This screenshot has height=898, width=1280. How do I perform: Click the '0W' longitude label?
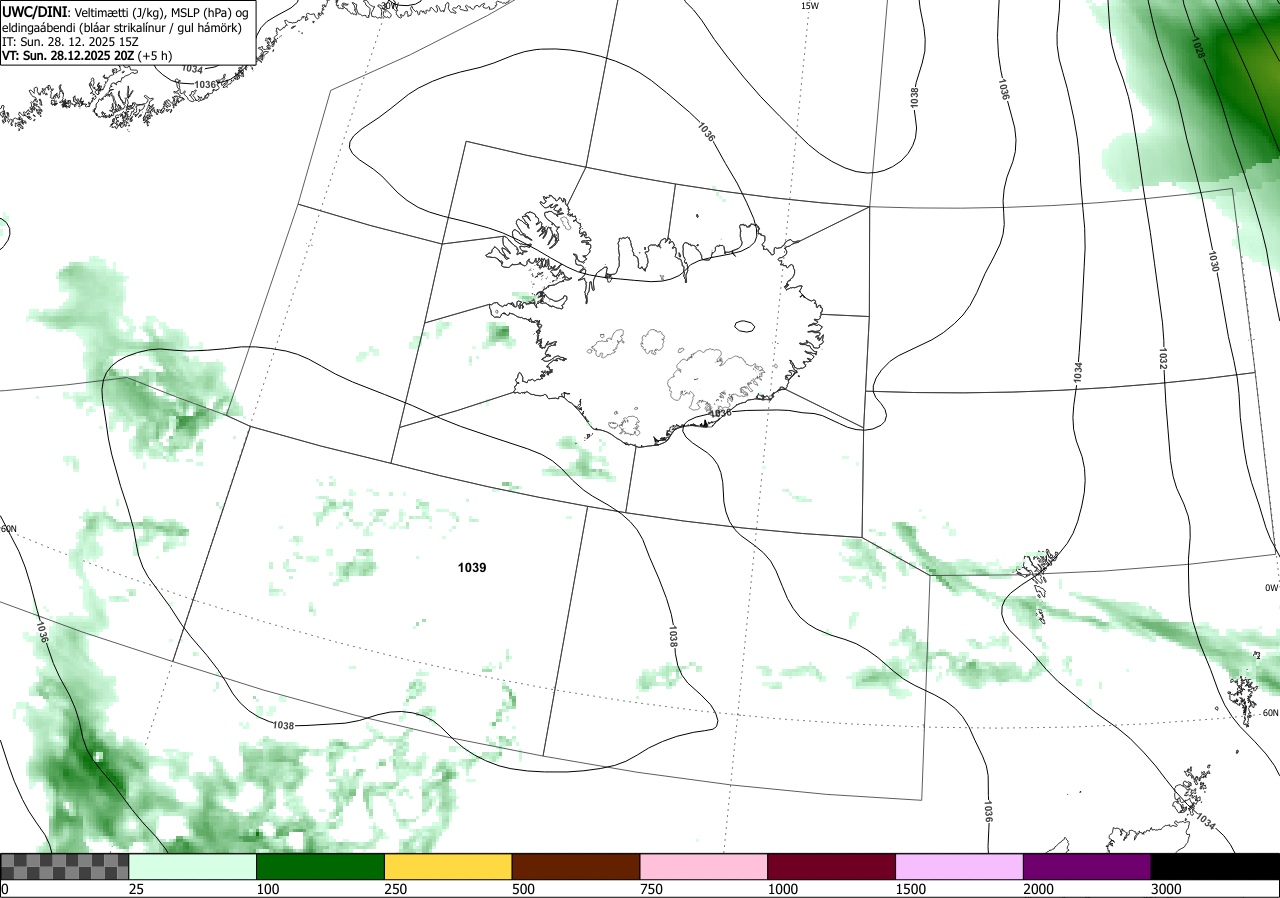[x=1271, y=588]
